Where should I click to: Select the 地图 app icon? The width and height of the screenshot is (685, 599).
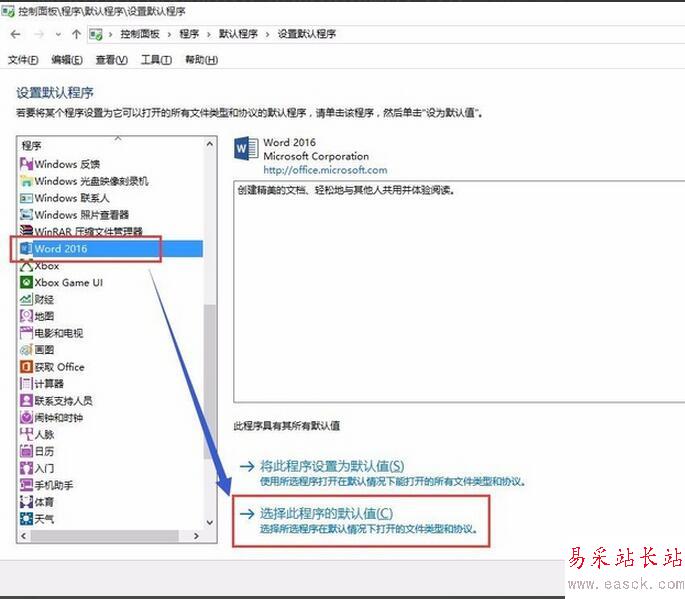click(26, 316)
